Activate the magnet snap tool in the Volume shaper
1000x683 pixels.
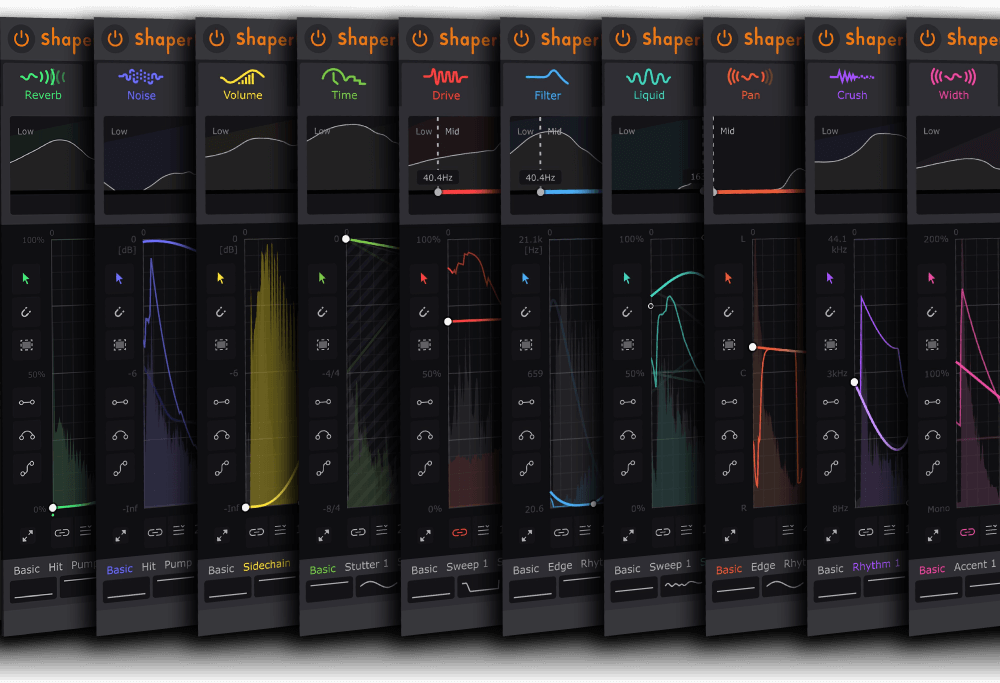tap(220, 311)
